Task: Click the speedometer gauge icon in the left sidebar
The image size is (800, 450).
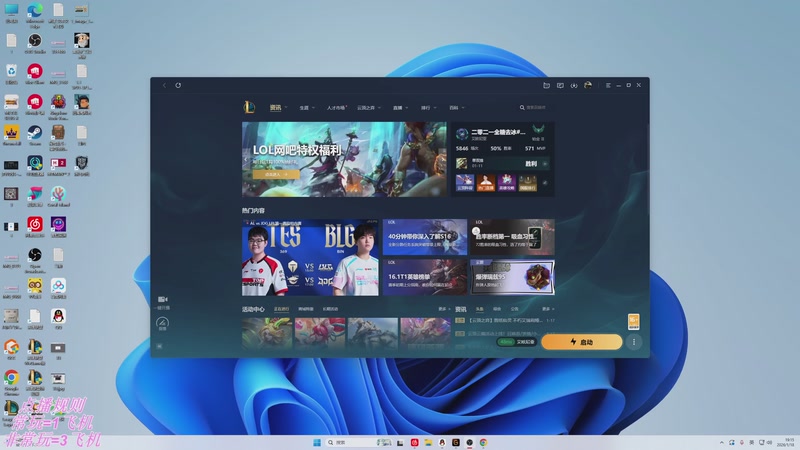Action: click(162, 322)
